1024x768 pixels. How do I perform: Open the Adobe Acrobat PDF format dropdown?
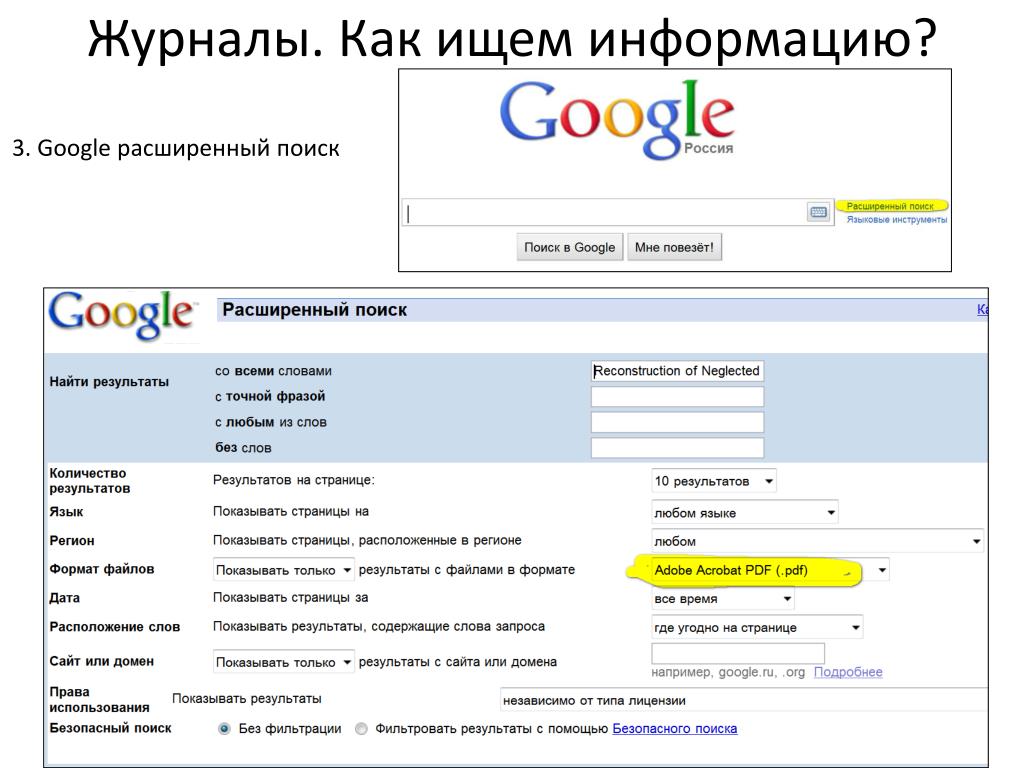point(771,570)
